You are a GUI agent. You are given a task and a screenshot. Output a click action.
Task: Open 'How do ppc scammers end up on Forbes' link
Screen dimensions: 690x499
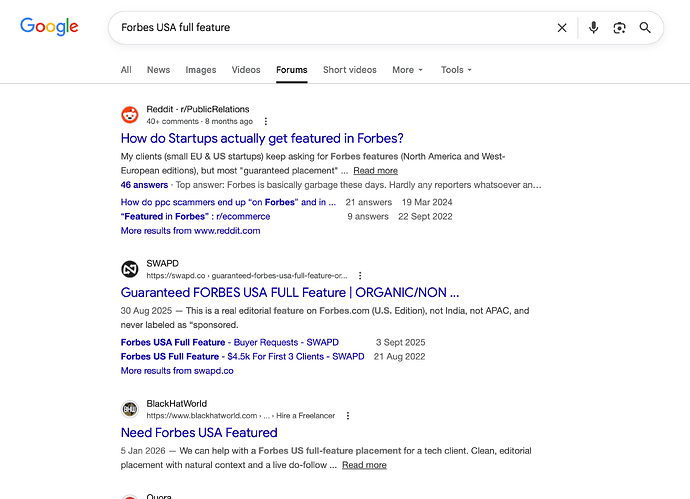coord(228,202)
